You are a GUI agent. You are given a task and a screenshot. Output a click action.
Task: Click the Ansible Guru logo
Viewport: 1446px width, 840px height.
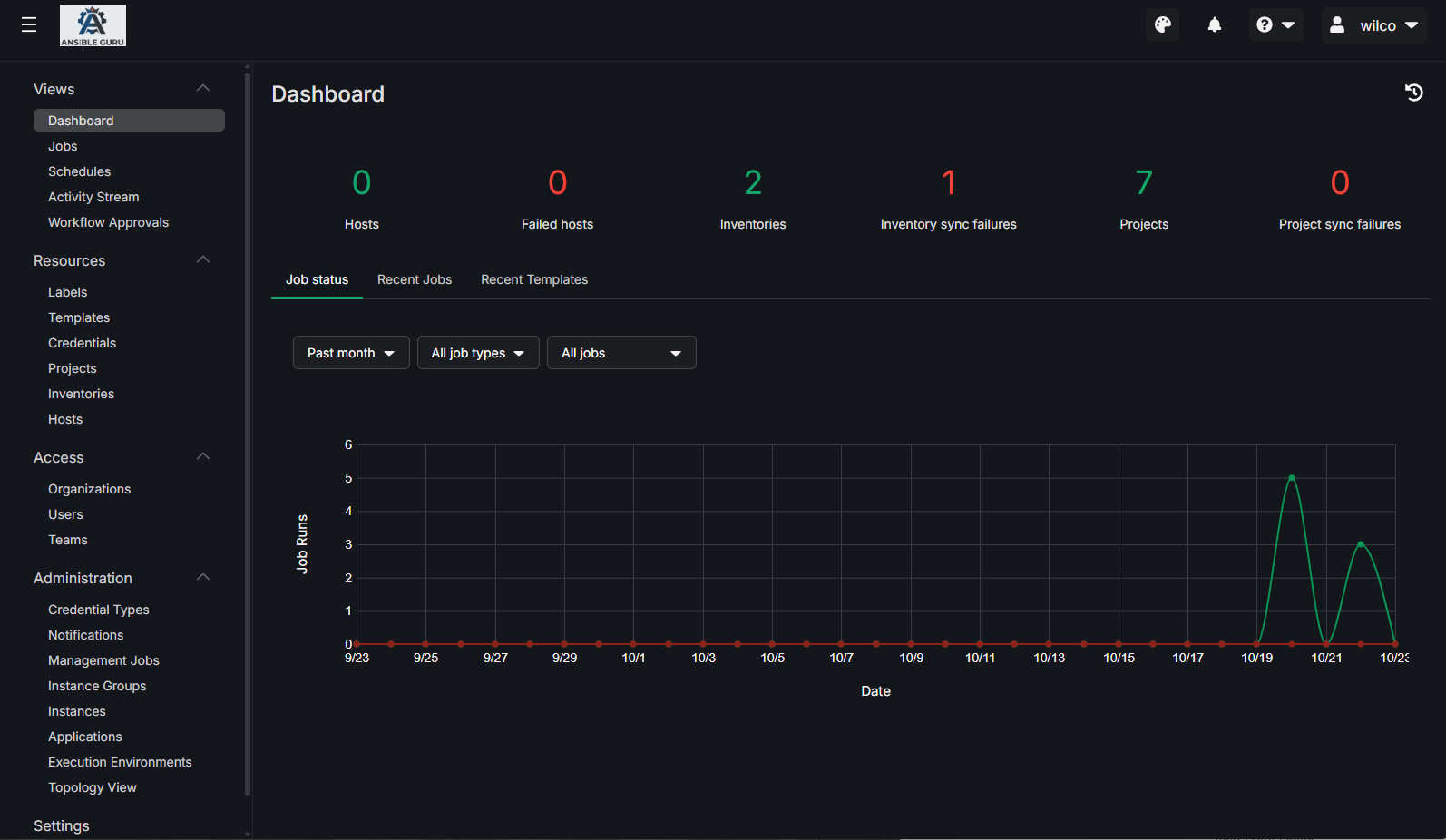point(93,25)
